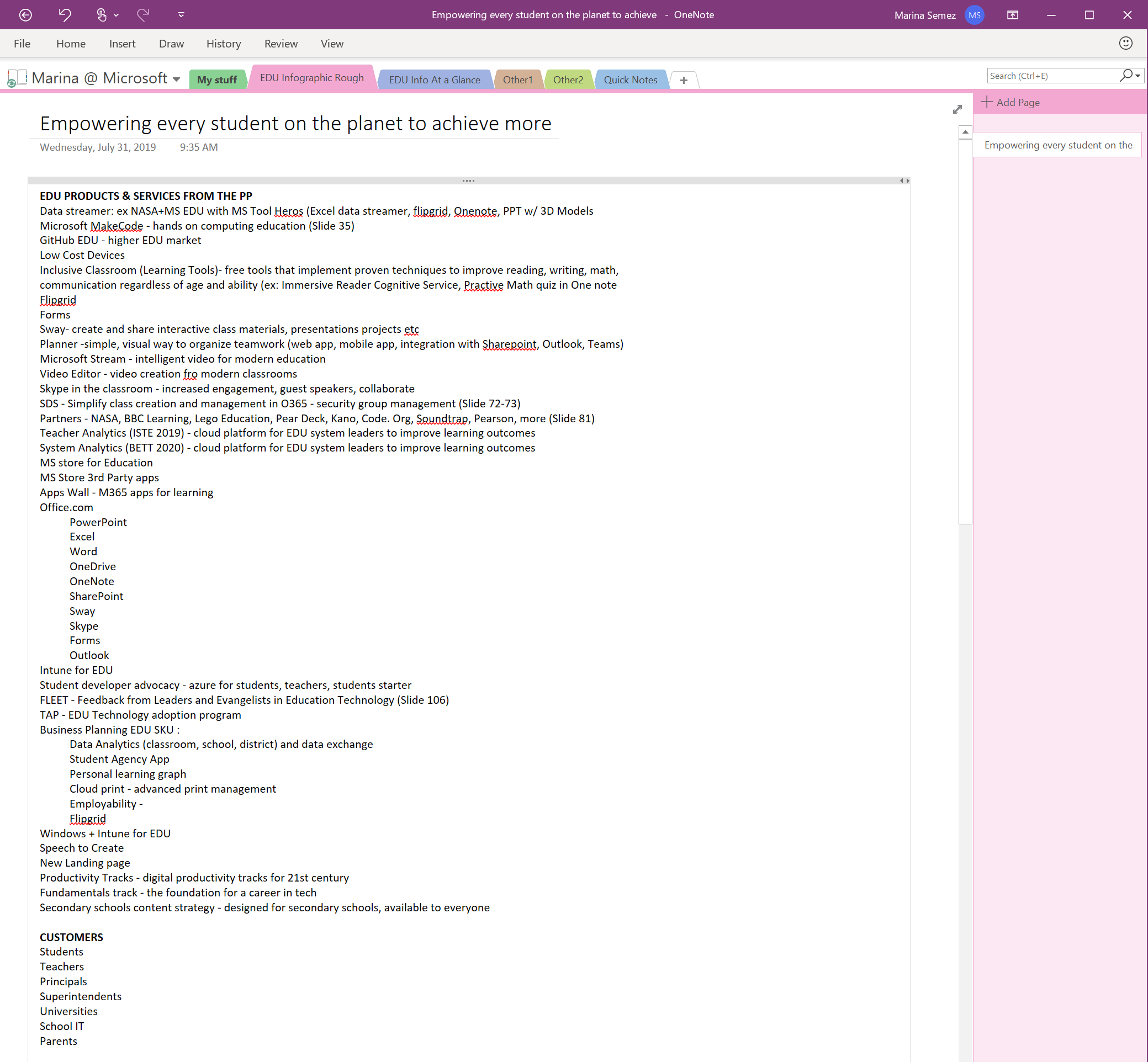Viewport: 1148px width, 1062px height.
Task: Switch to the Other2 section tab
Action: tap(568, 80)
